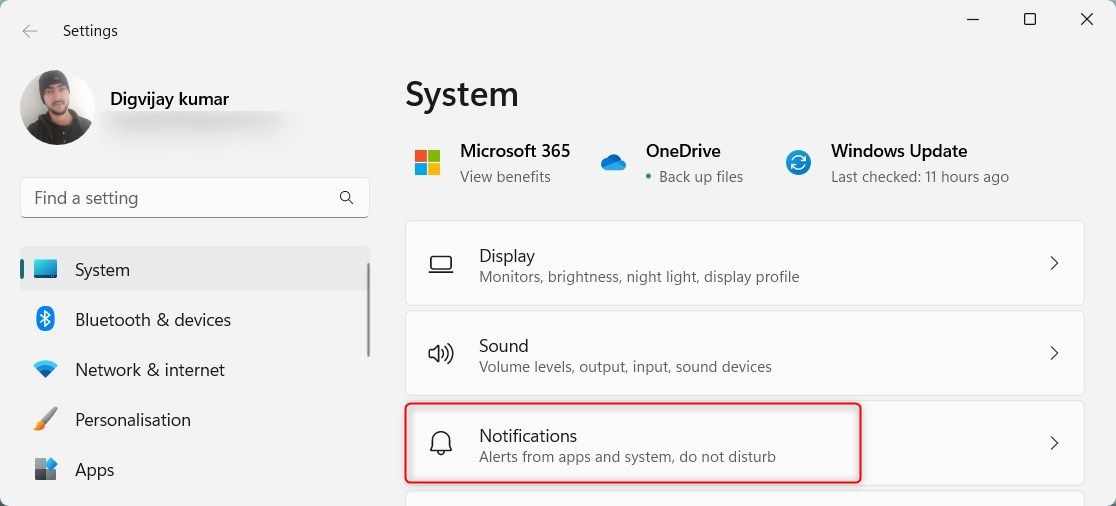Click the Sound speaker icon

tap(440, 354)
